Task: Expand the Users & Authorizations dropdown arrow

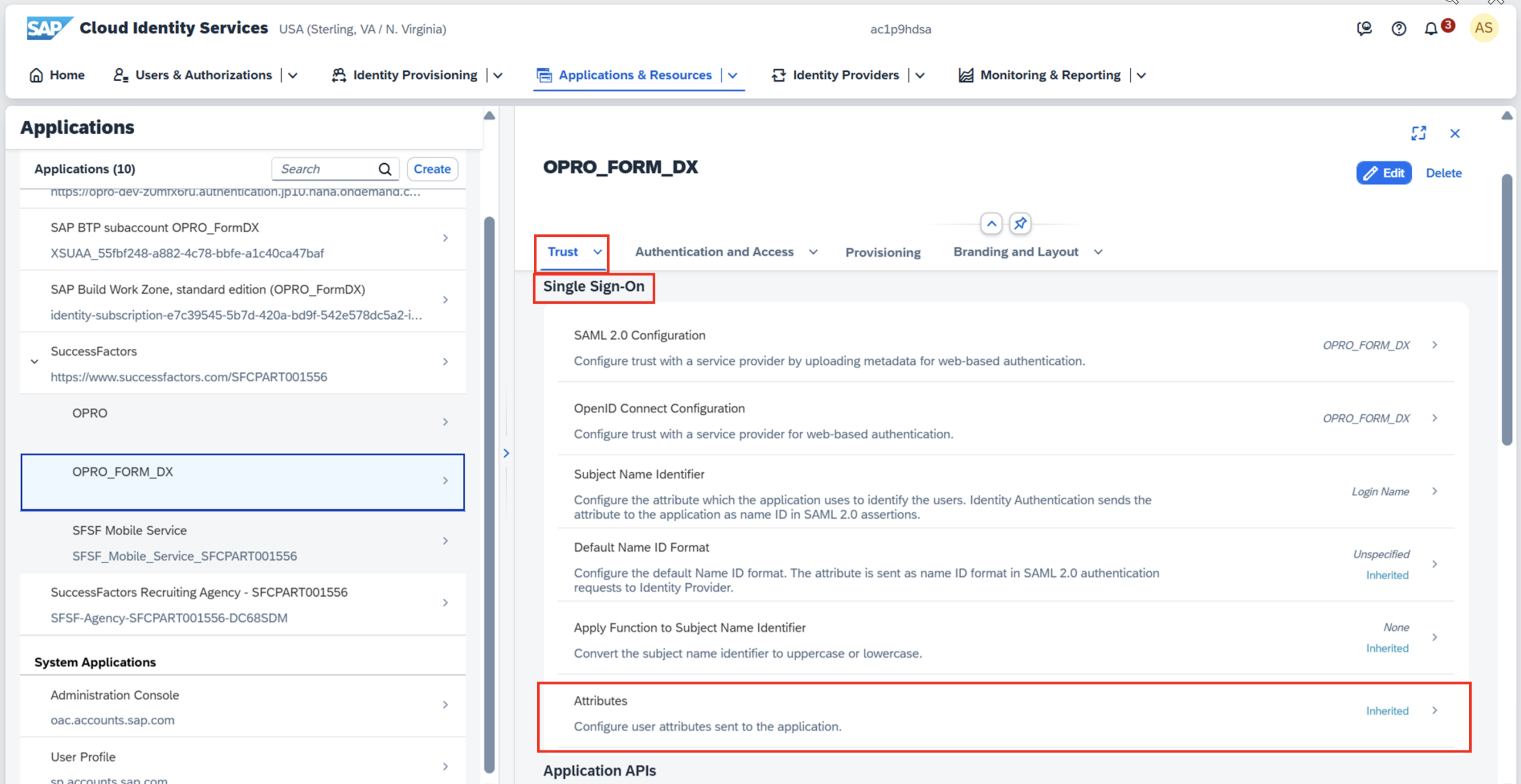Action: point(293,75)
